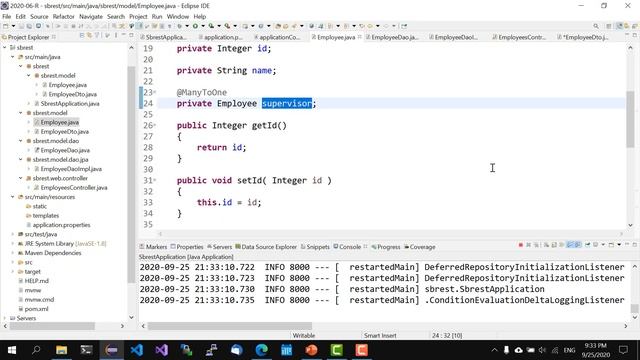Open Visual Studio from the taskbar

[162, 350]
